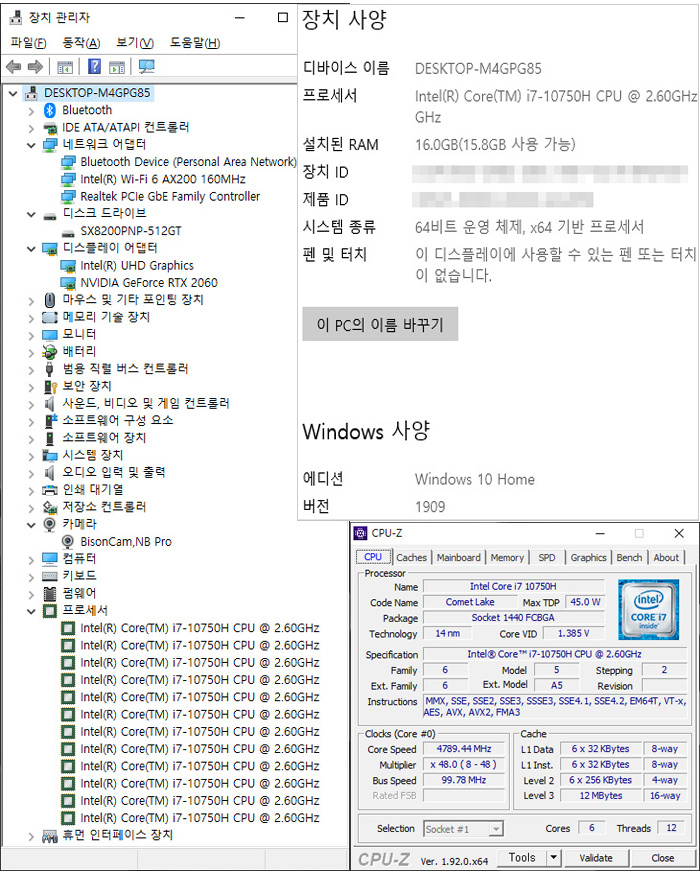Click the universal serial bus controller (범용 직렬 버스) icon
This screenshot has width=700, height=875.
click(x=50, y=369)
